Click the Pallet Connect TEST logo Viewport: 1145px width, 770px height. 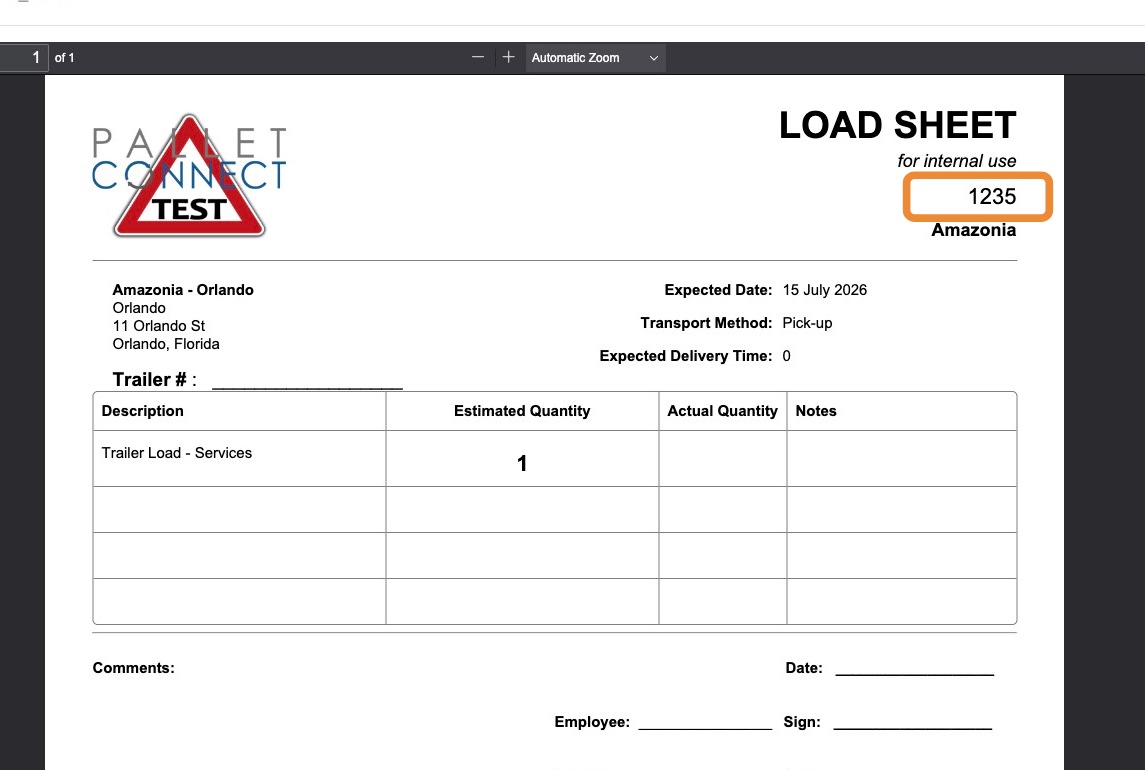coord(189,175)
